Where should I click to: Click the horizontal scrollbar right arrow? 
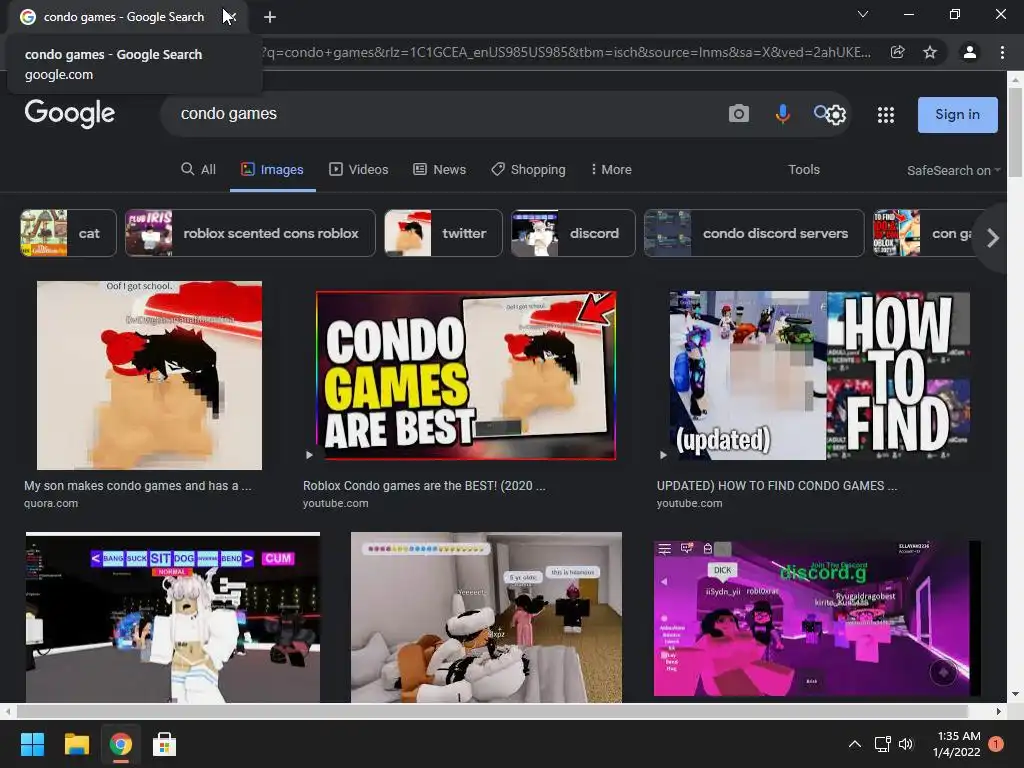(x=999, y=711)
